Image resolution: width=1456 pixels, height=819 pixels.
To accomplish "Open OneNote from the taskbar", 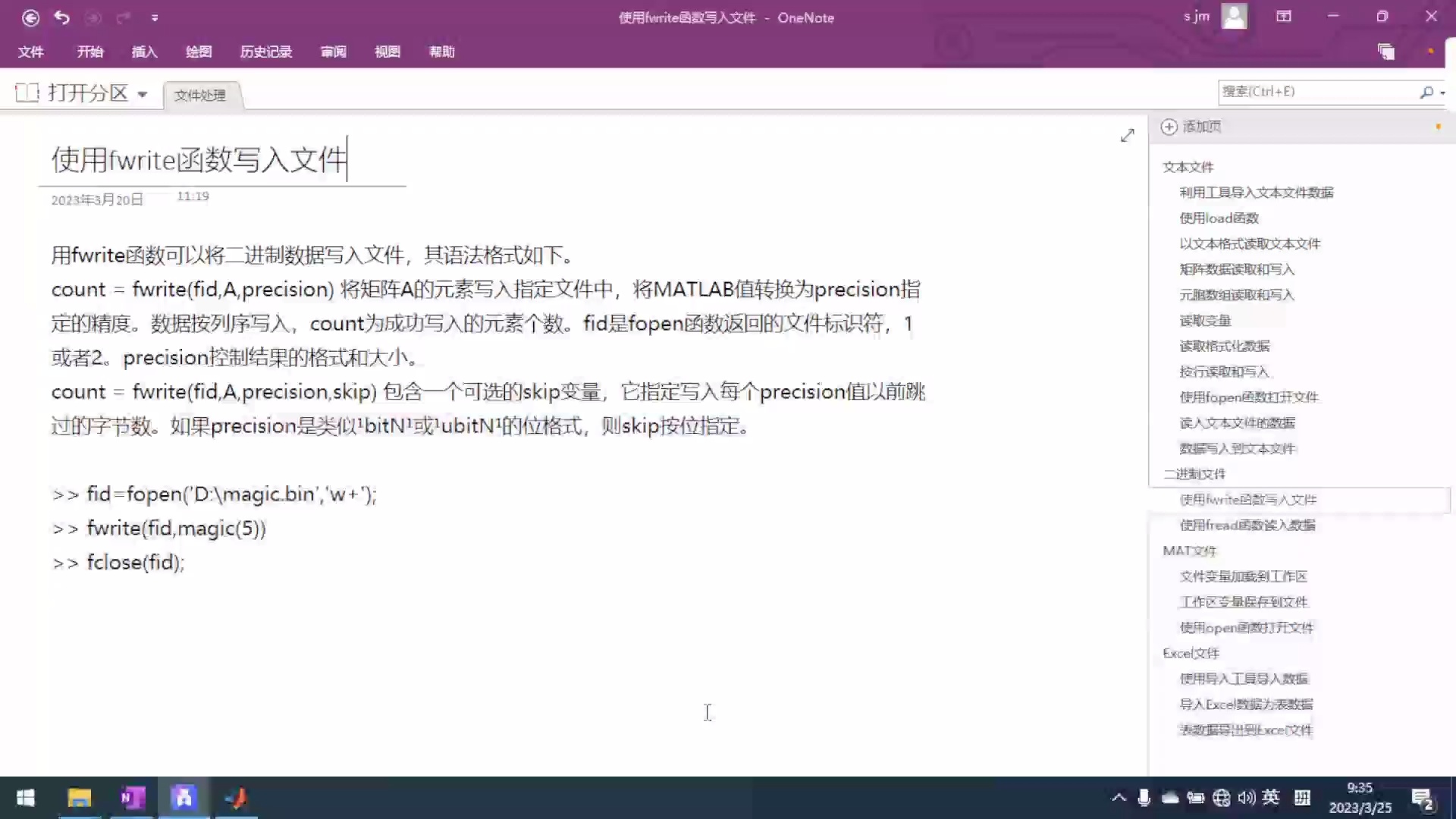I will click(132, 798).
